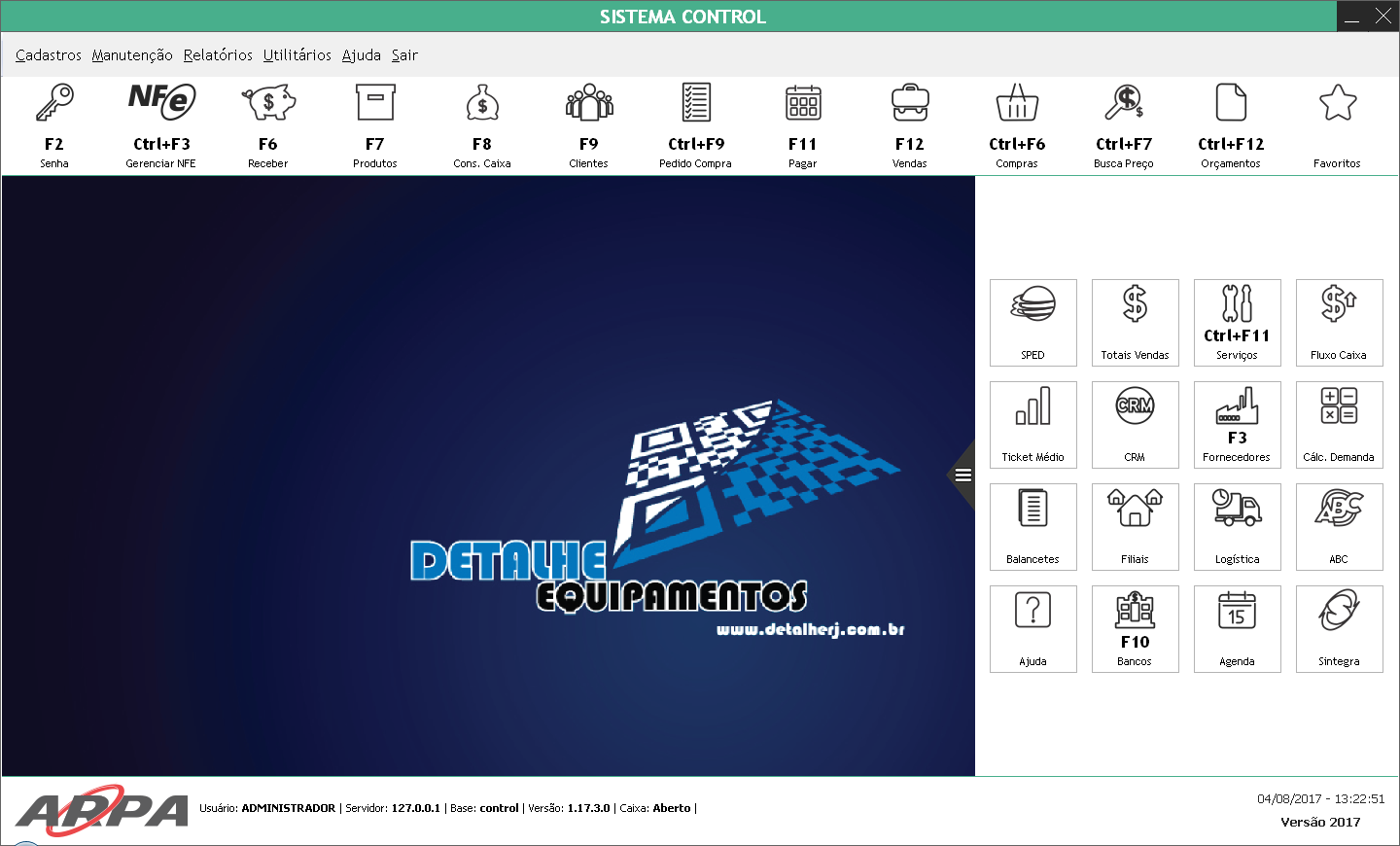
Task: Minimize the Sistema Control window
Action: [1352, 17]
